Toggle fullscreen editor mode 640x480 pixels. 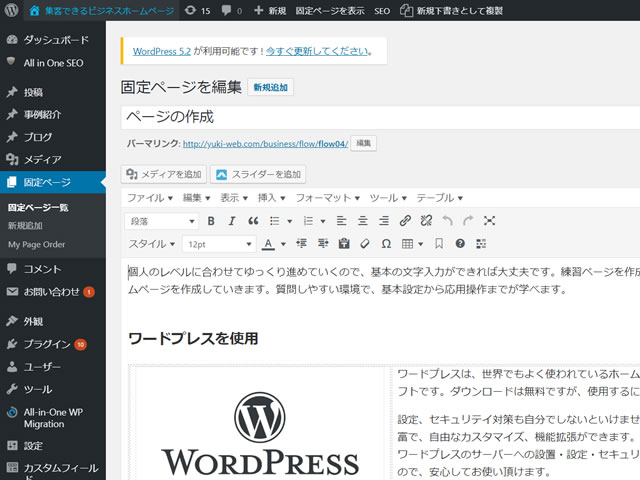click(489, 221)
